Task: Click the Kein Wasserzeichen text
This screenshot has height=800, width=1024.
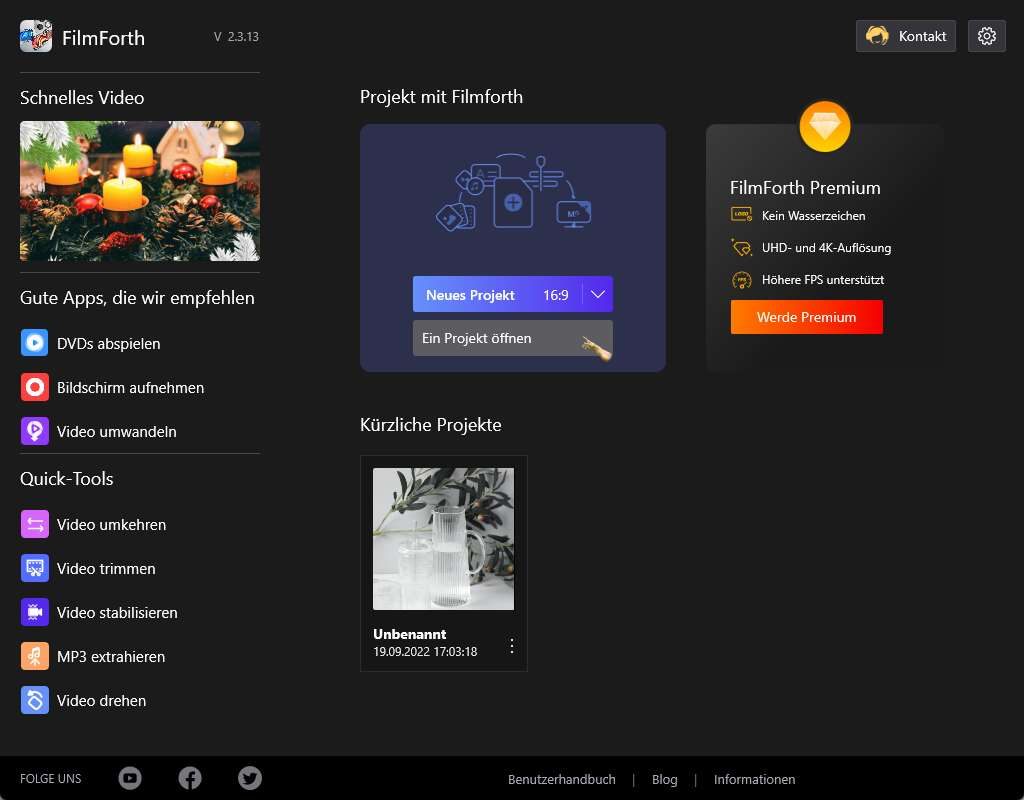Action: (813, 216)
